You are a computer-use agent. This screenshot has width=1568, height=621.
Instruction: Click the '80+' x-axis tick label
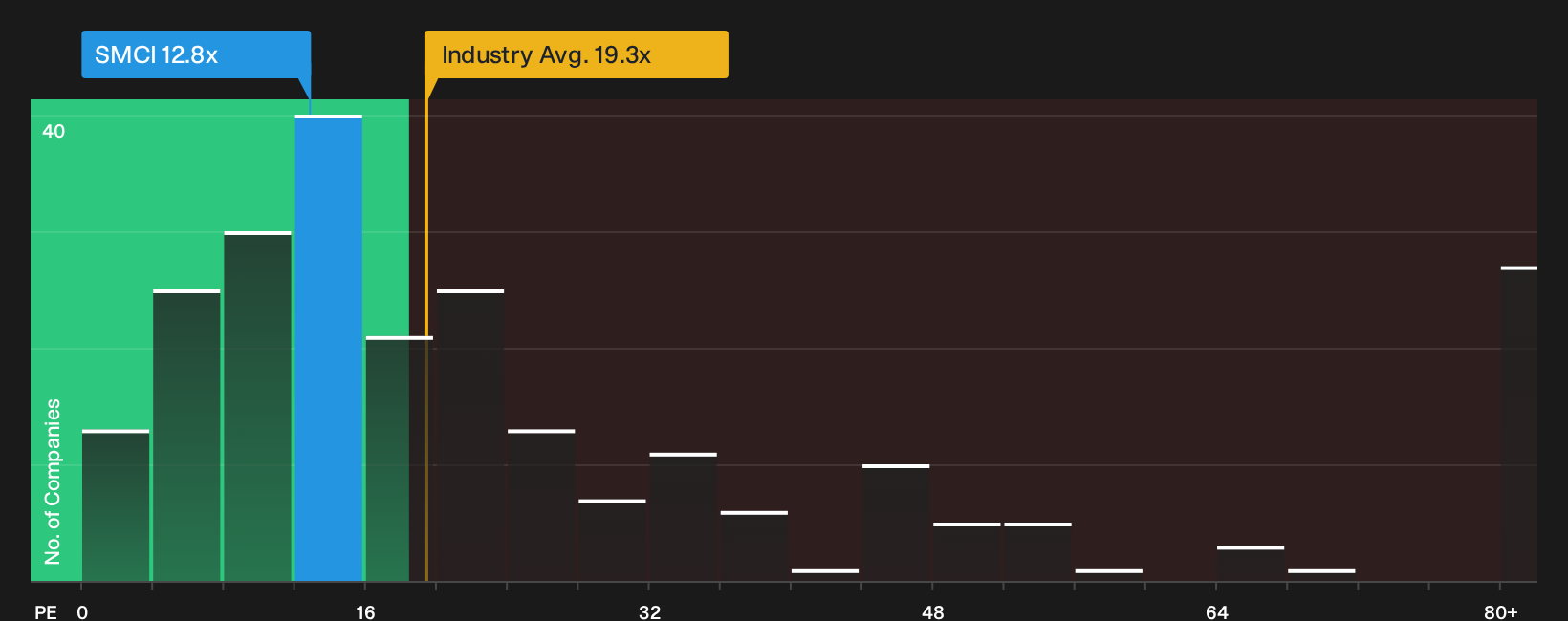coord(1500,611)
